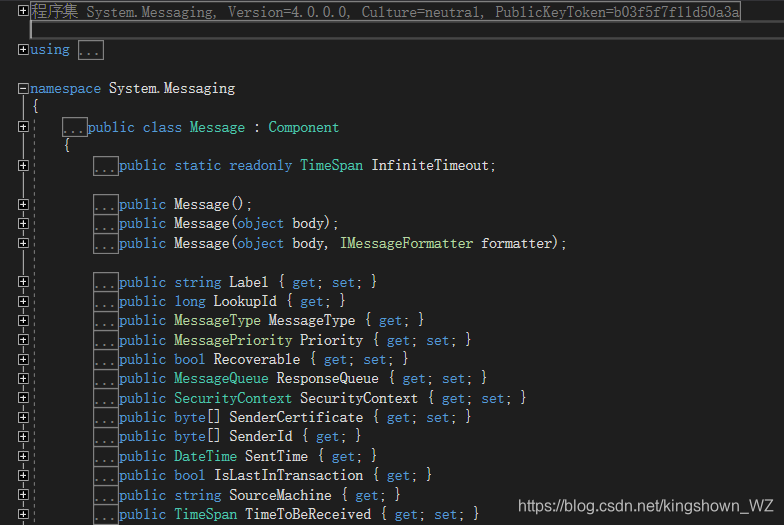This screenshot has height=525, width=784.
Task: Click the DateTime type name
Action: pyautogui.click(x=206, y=456)
